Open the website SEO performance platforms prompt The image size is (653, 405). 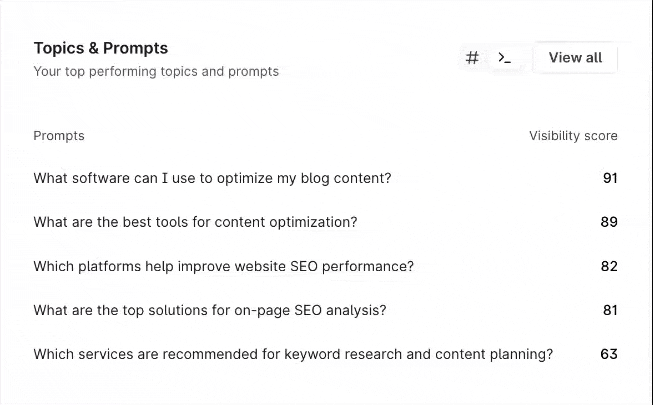(223, 266)
